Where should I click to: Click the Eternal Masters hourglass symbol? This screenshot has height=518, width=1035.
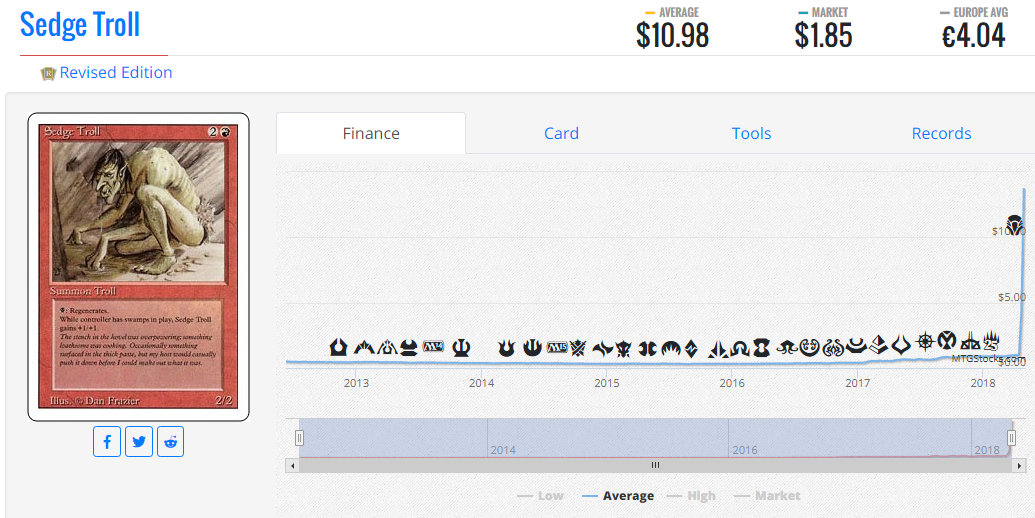[x=762, y=348]
